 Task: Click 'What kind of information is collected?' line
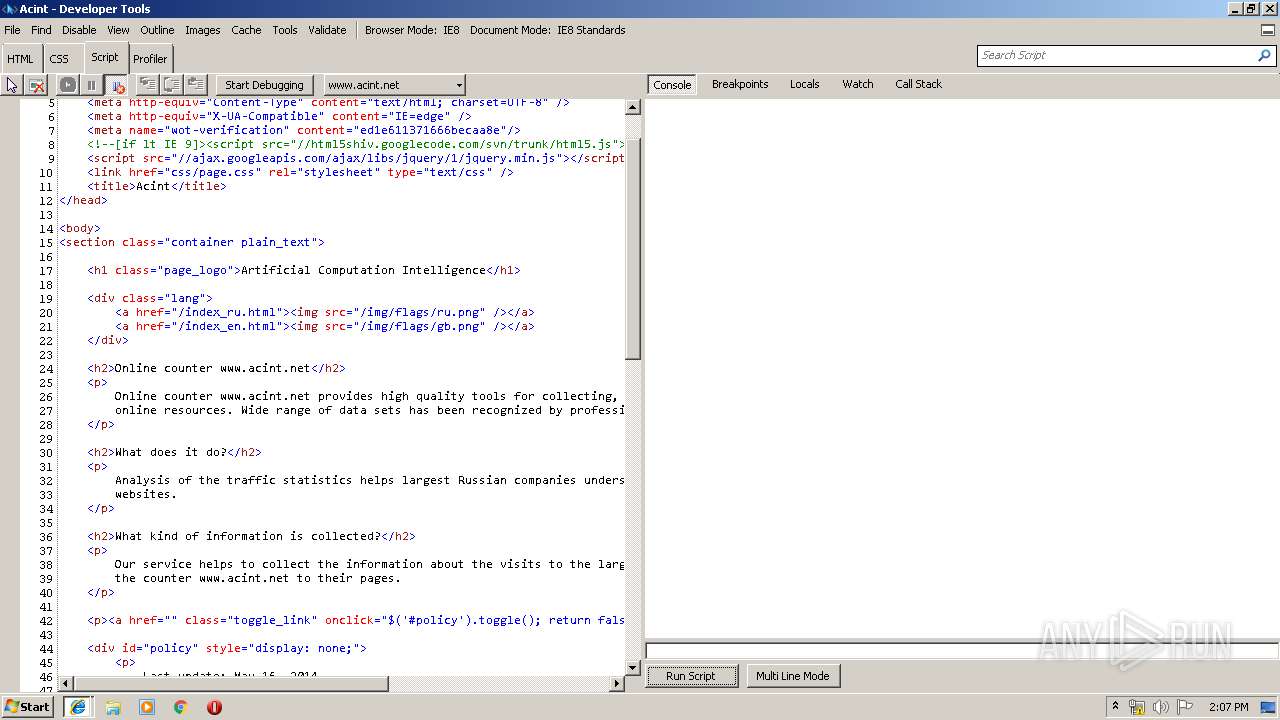pos(251,536)
